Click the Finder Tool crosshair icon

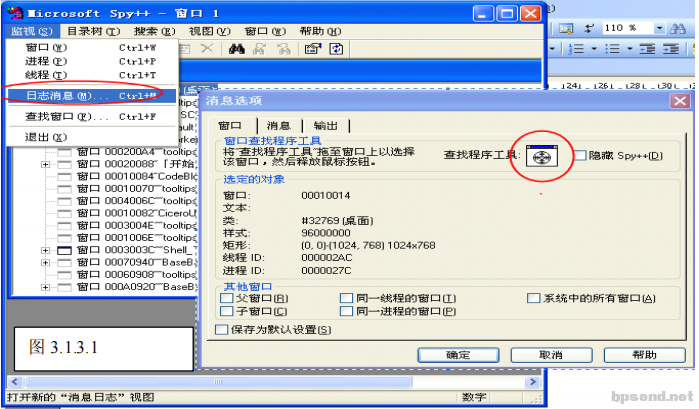pyautogui.click(x=542, y=156)
